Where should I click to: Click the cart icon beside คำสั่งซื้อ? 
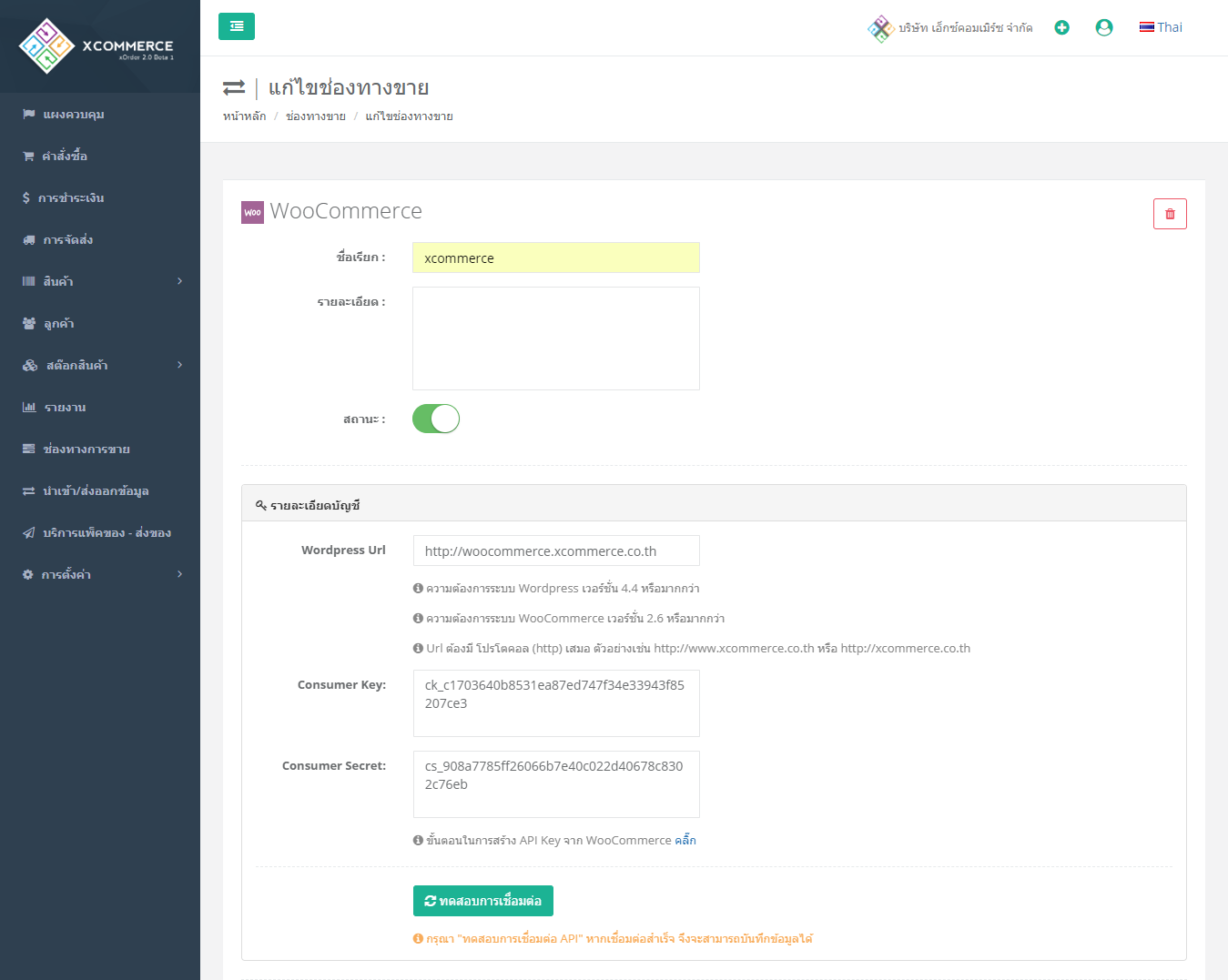pos(28,156)
